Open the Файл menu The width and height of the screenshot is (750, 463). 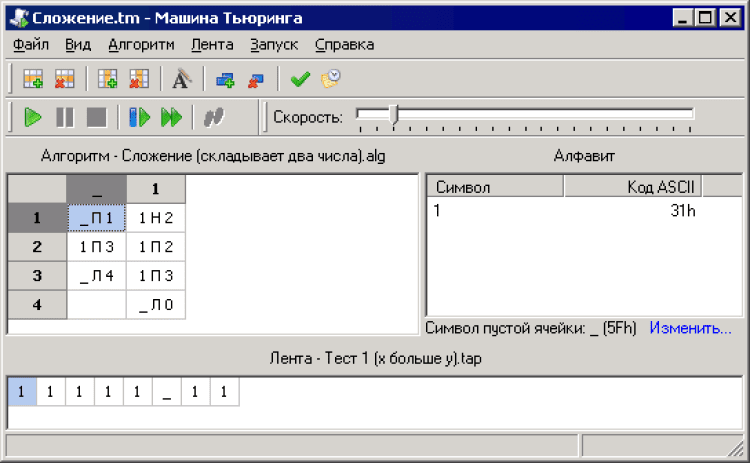32,44
